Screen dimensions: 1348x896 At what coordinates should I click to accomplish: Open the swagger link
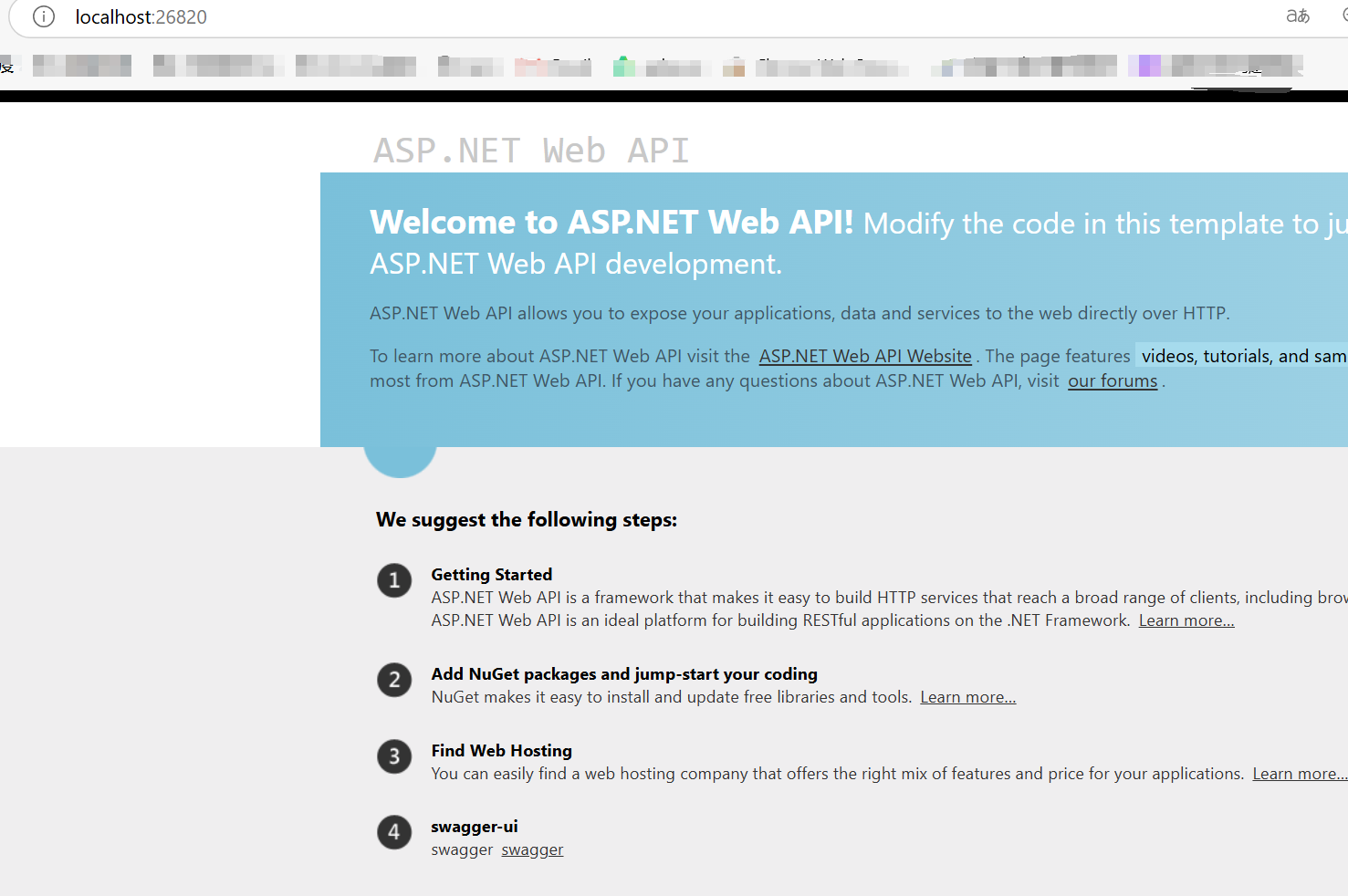click(532, 850)
